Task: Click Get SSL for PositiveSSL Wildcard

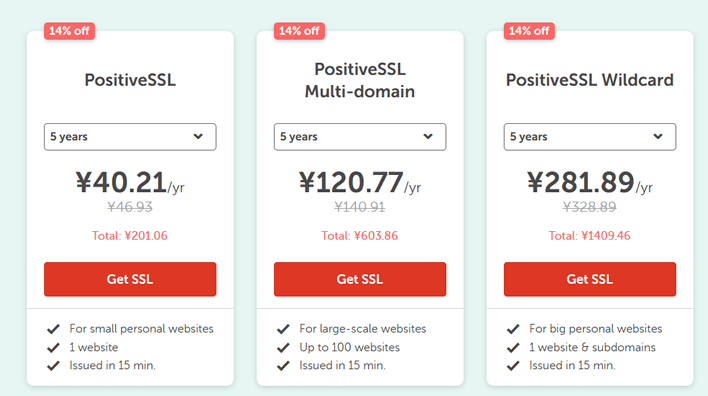Action: [x=590, y=279]
